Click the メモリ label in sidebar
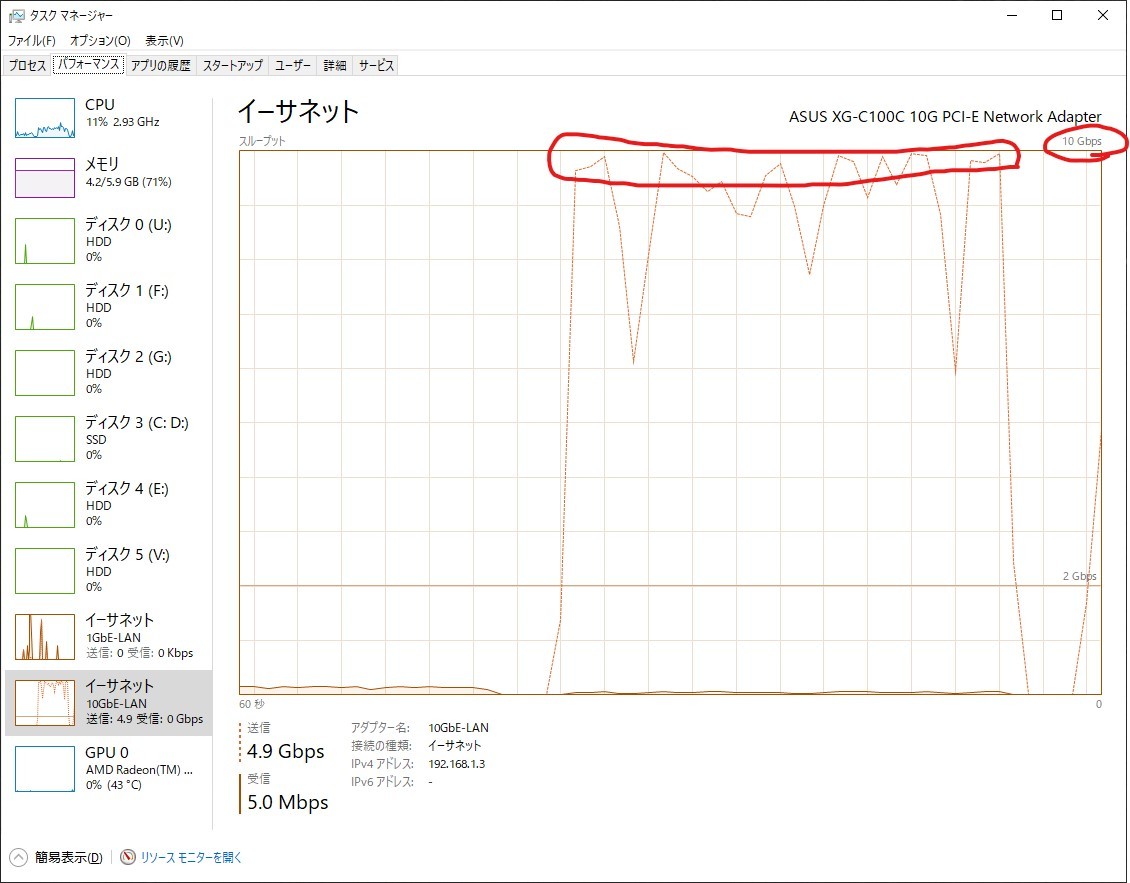Image resolution: width=1130 pixels, height=883 pixels. click(102, 164)
